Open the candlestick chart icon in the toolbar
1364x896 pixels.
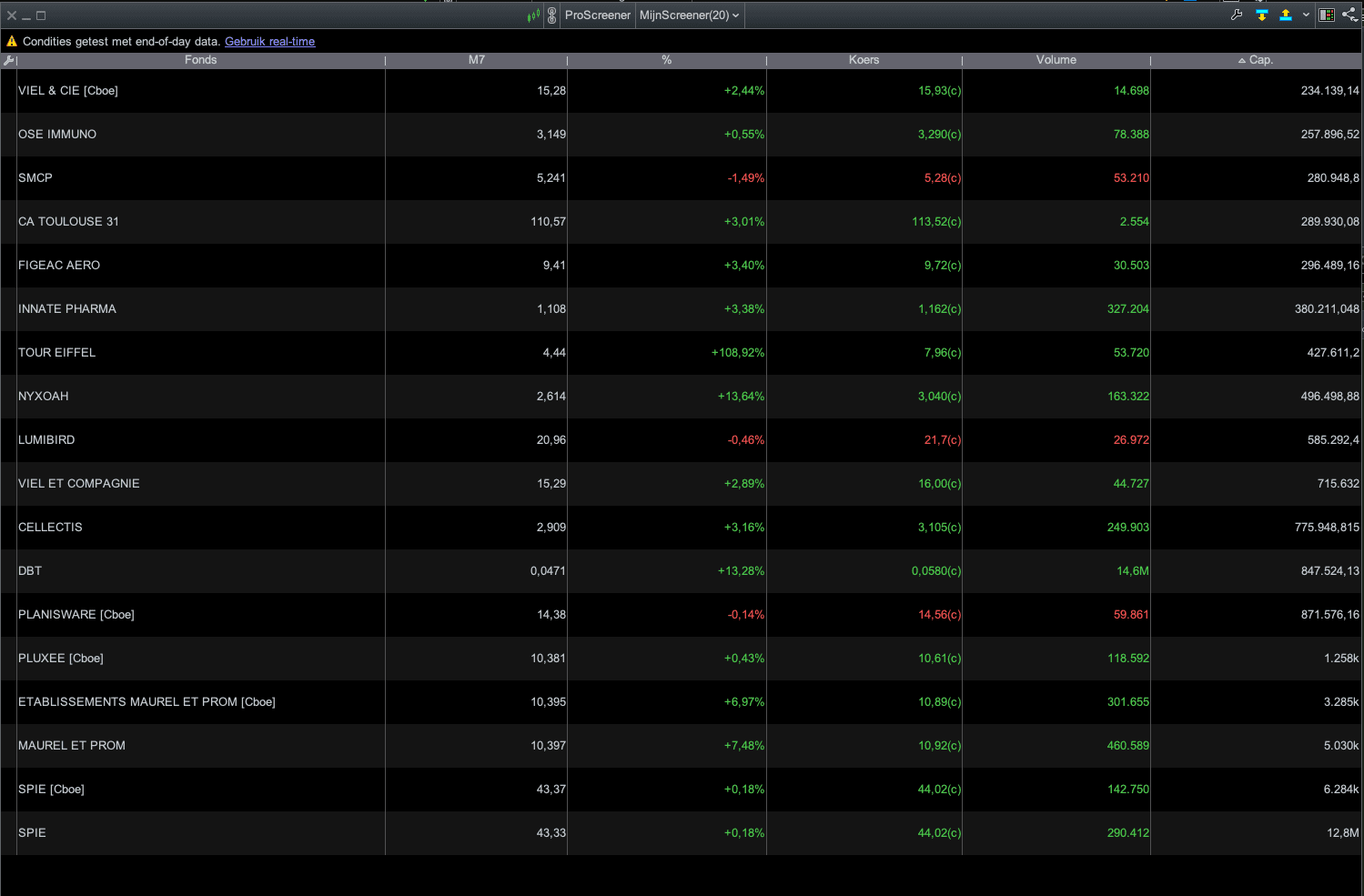(x=533, y=15)
